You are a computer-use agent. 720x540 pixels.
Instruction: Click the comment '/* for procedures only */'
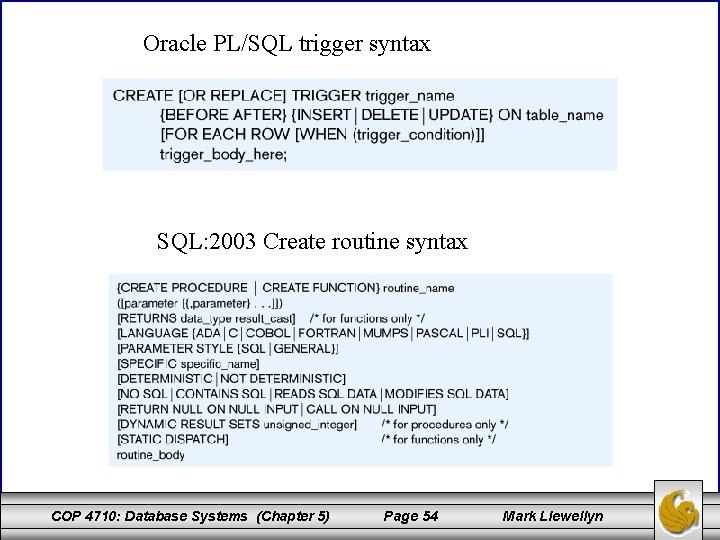click(x=445, y=424)
